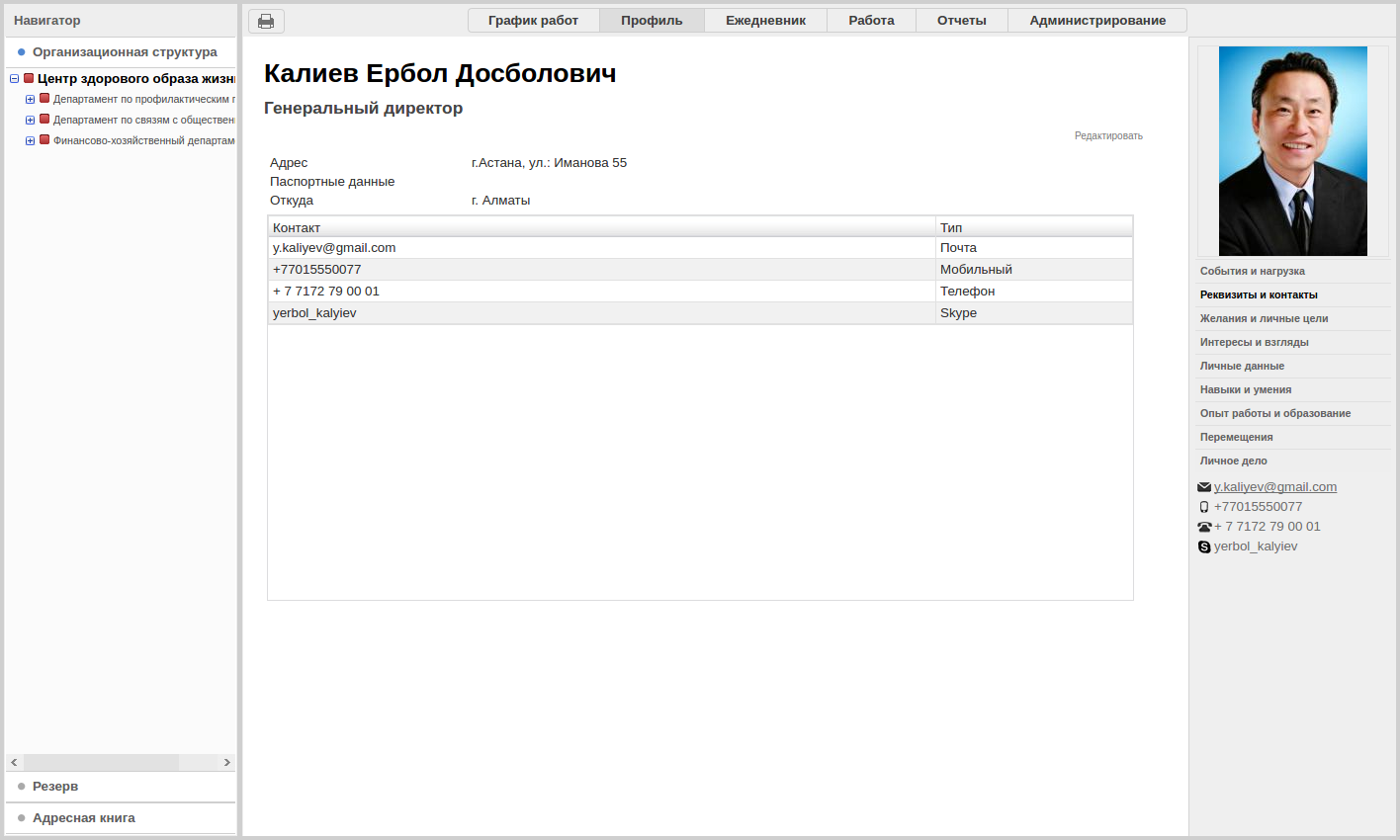Click the г. Алматы value text
This screenshot has width=1400, height=840.
(500, 201)
